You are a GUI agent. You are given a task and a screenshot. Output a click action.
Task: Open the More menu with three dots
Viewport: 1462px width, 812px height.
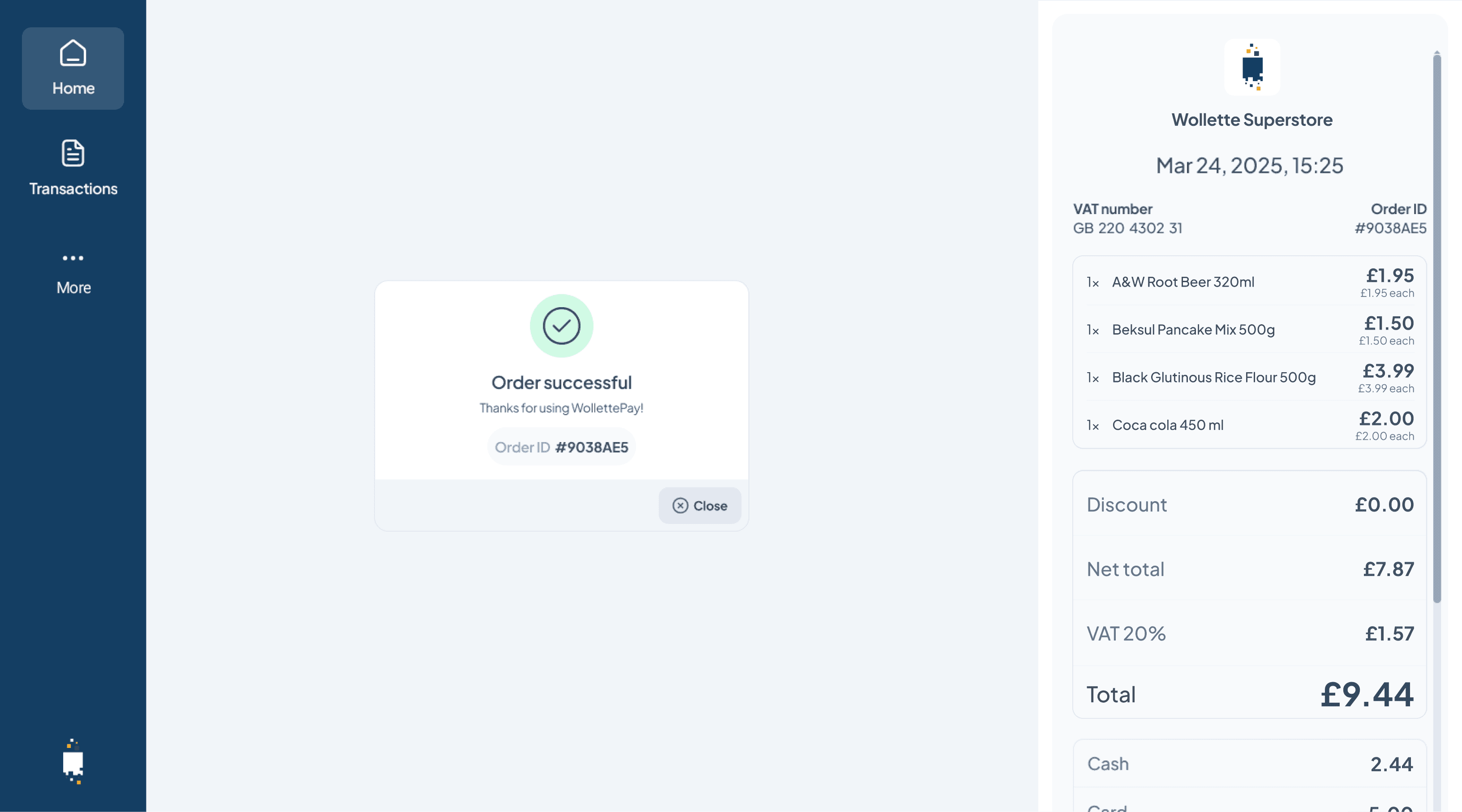tap(73, 274)
